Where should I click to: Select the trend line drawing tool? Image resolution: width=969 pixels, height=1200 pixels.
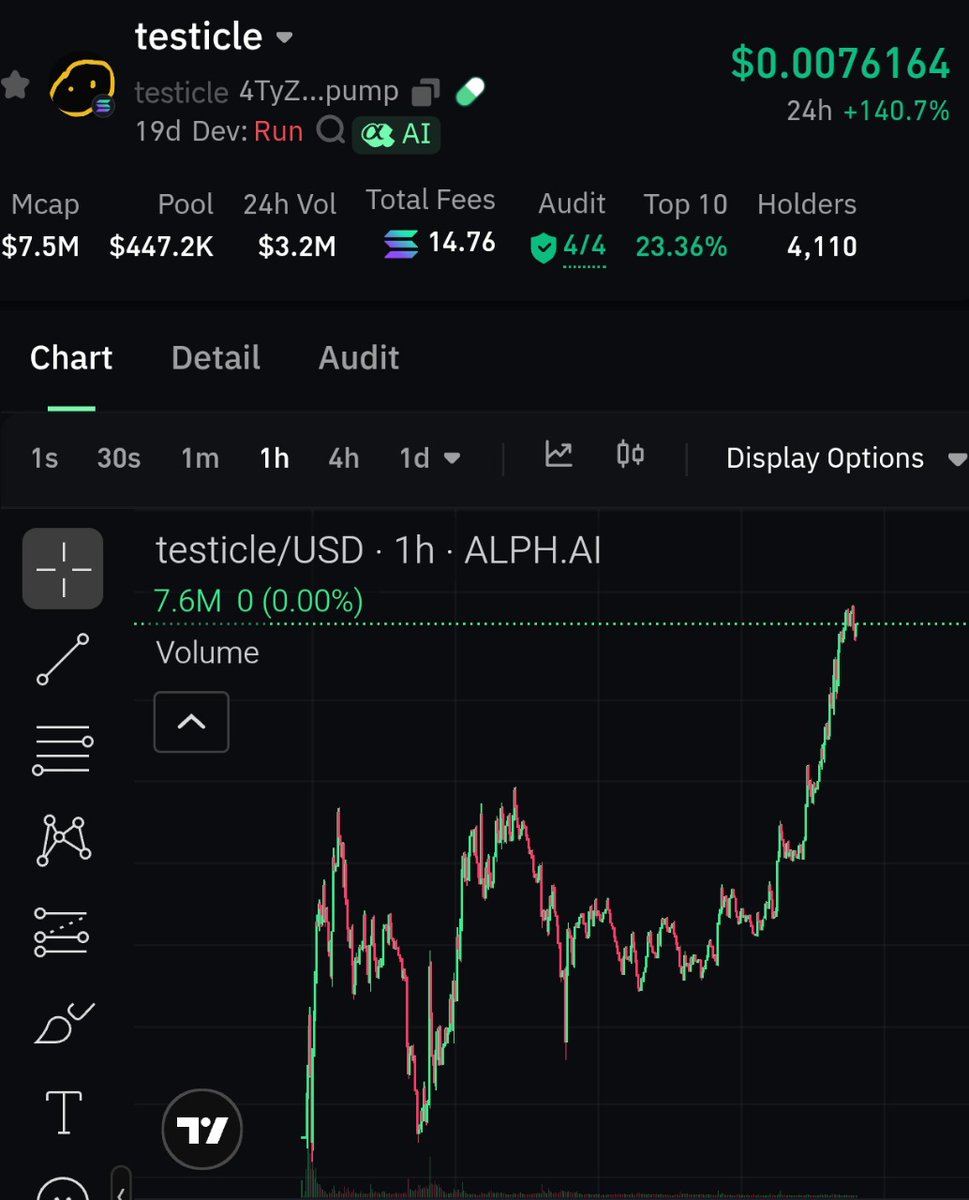tap(63, 659)
